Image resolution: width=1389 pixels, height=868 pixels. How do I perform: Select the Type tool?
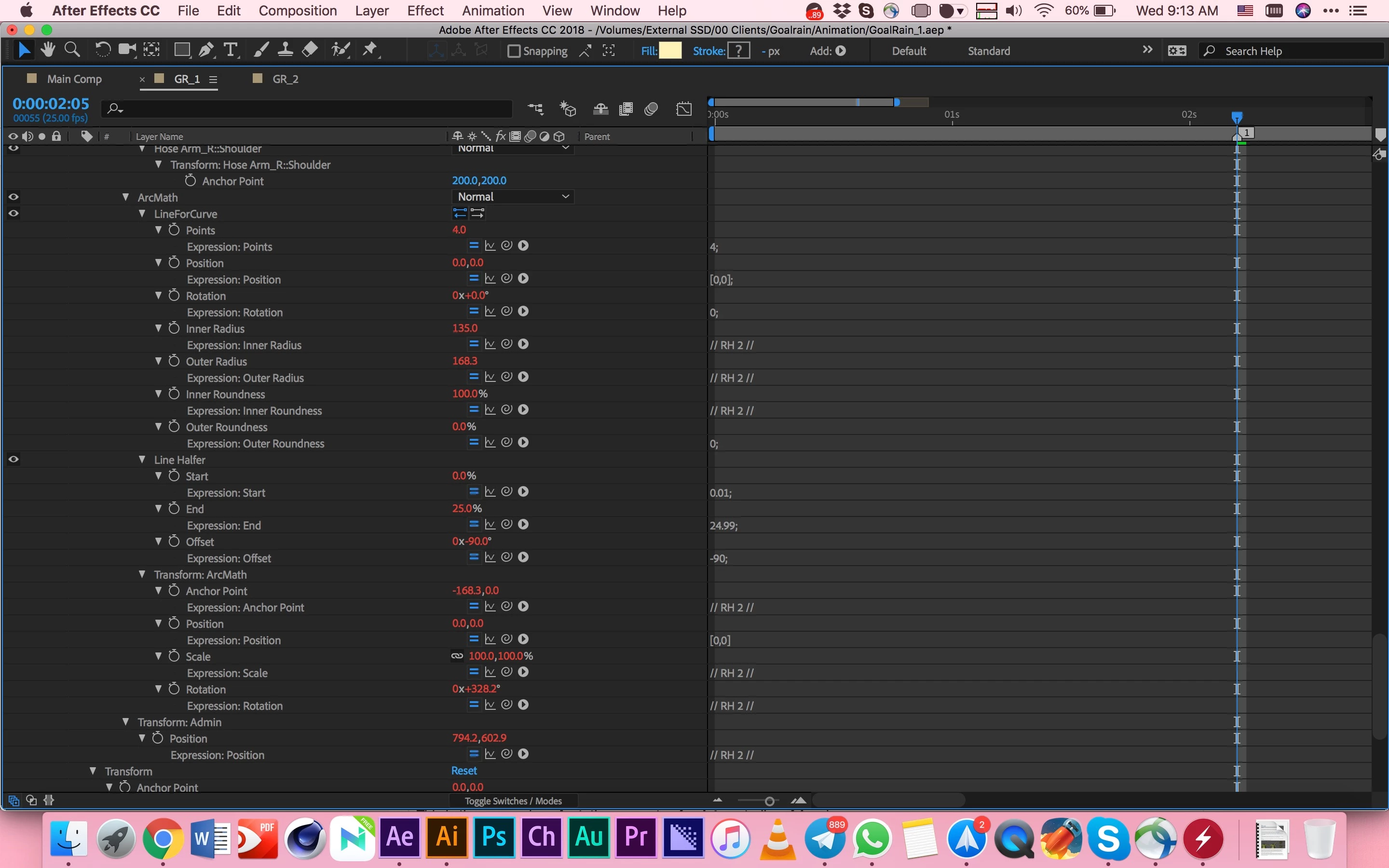coord(230,51)
